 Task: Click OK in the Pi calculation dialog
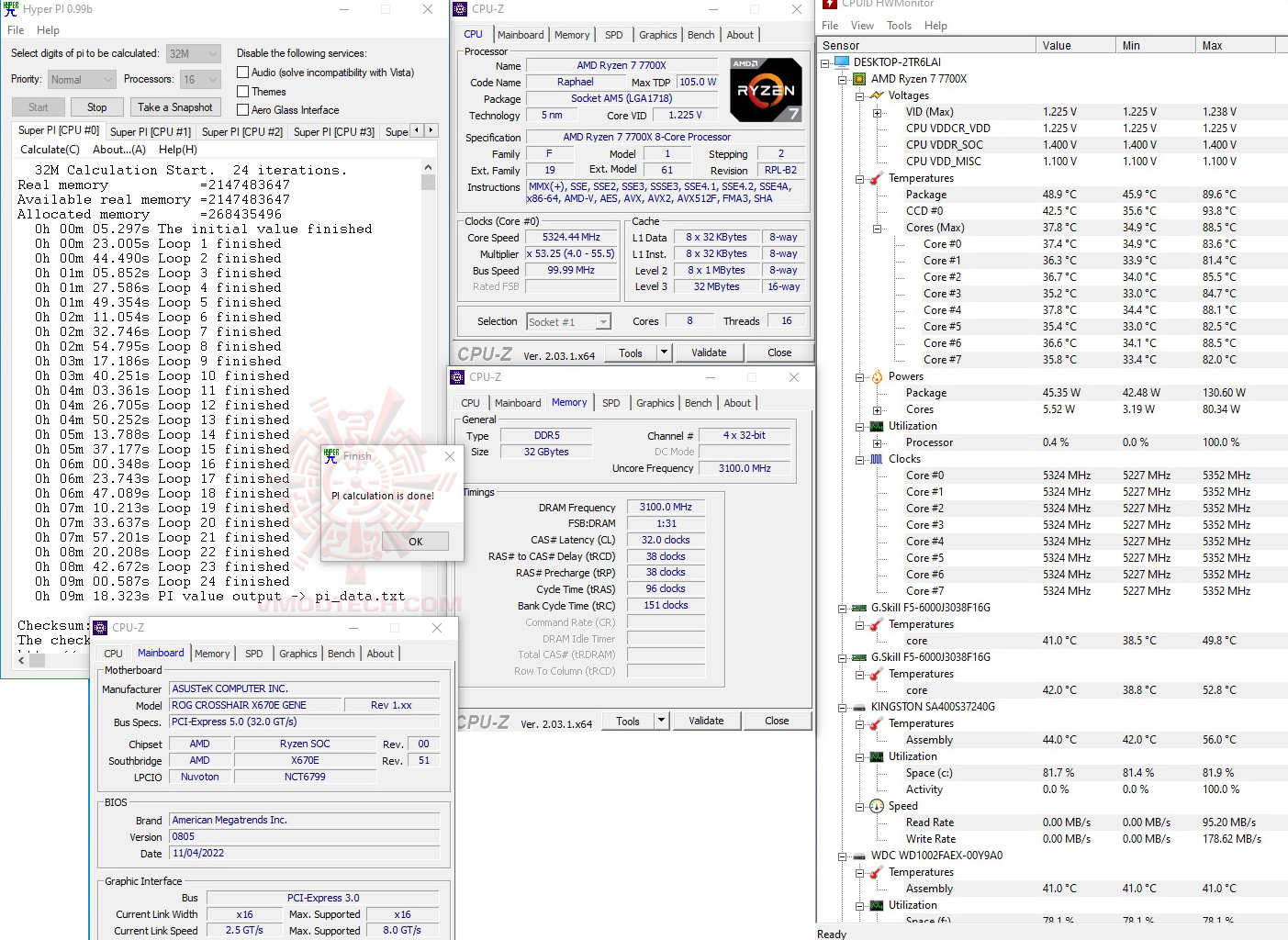(415, 542)
